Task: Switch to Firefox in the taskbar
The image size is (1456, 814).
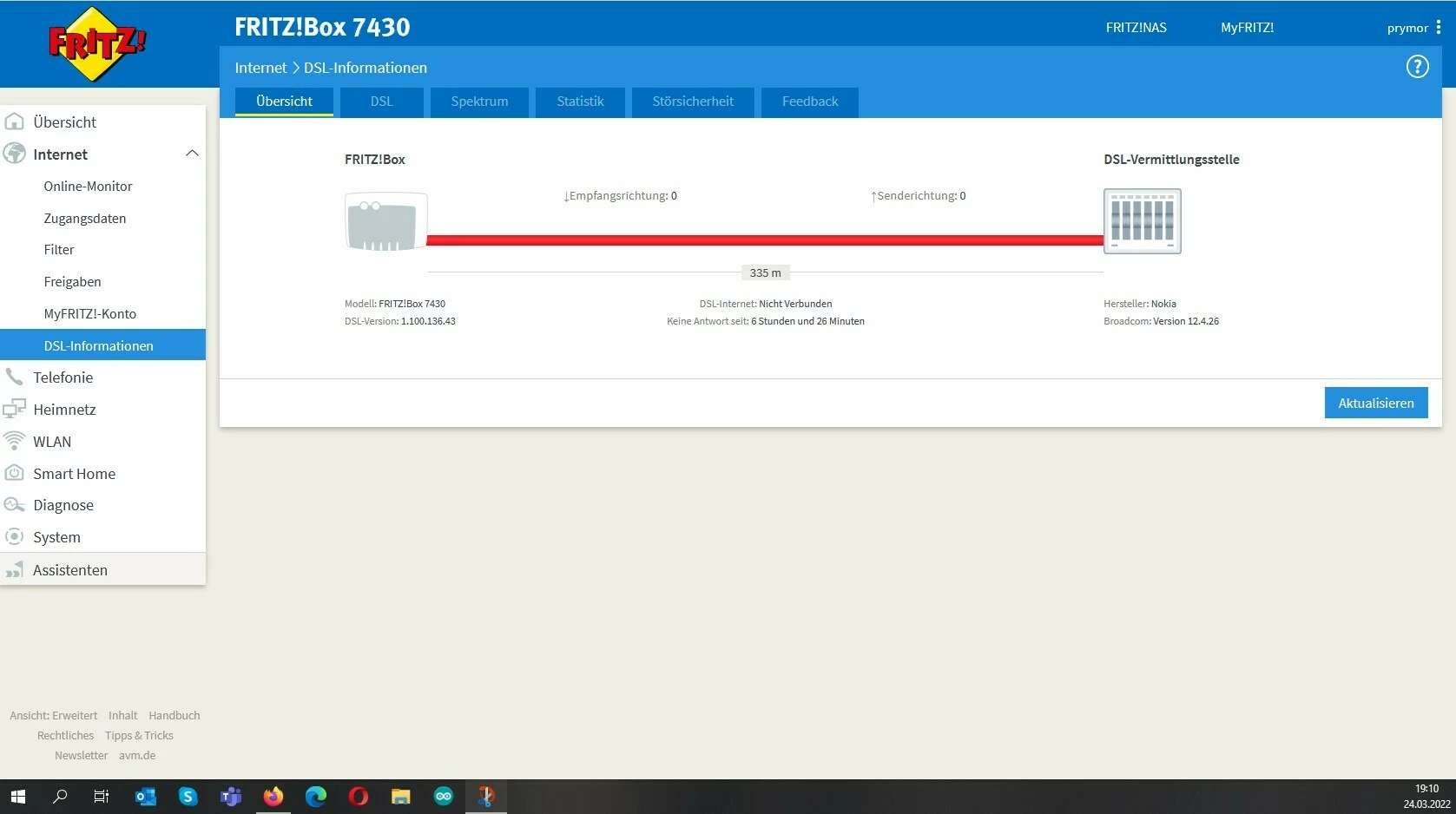Action: 273,796
